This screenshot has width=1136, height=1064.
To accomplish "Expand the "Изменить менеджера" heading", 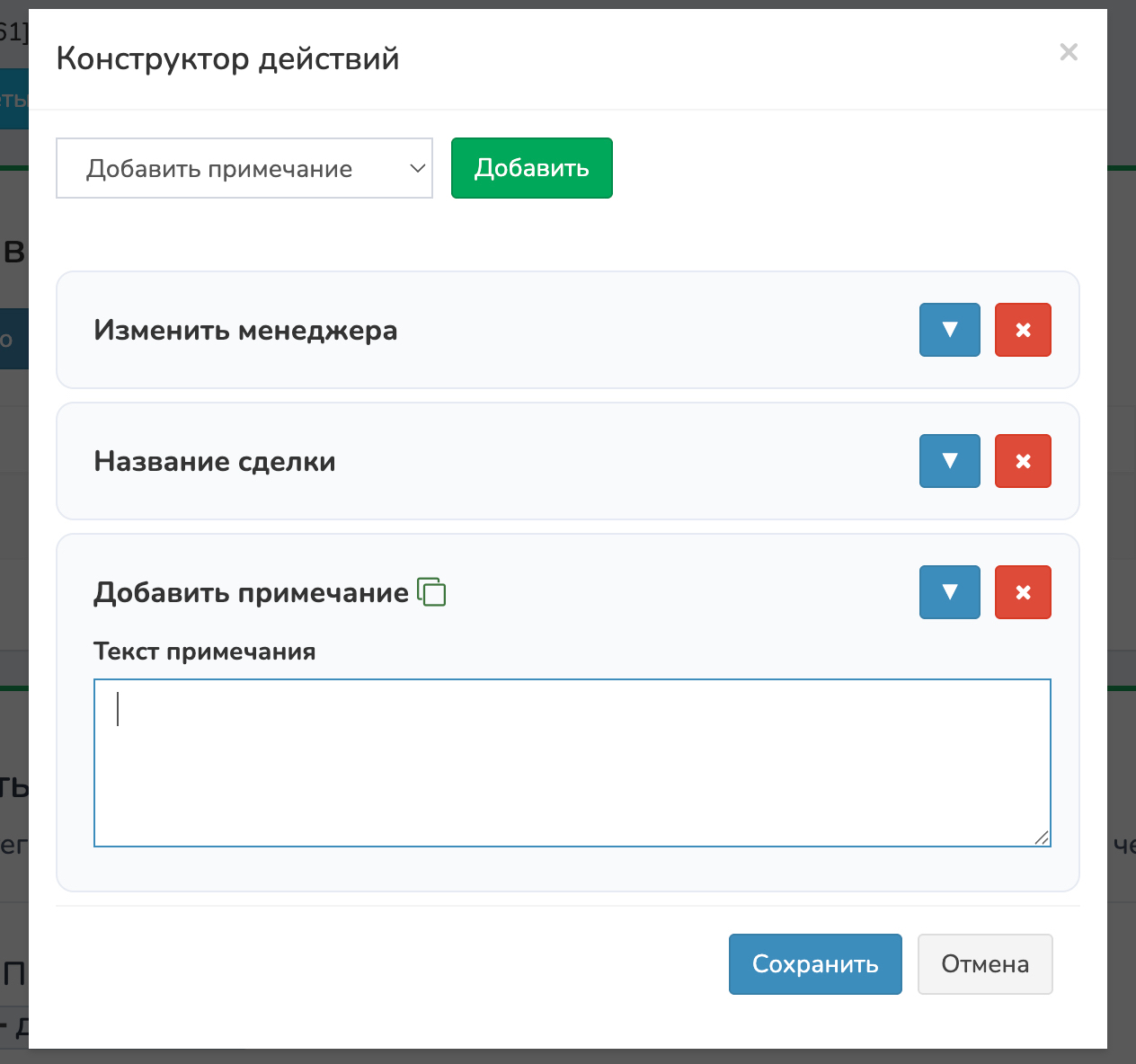I will 245,330.
